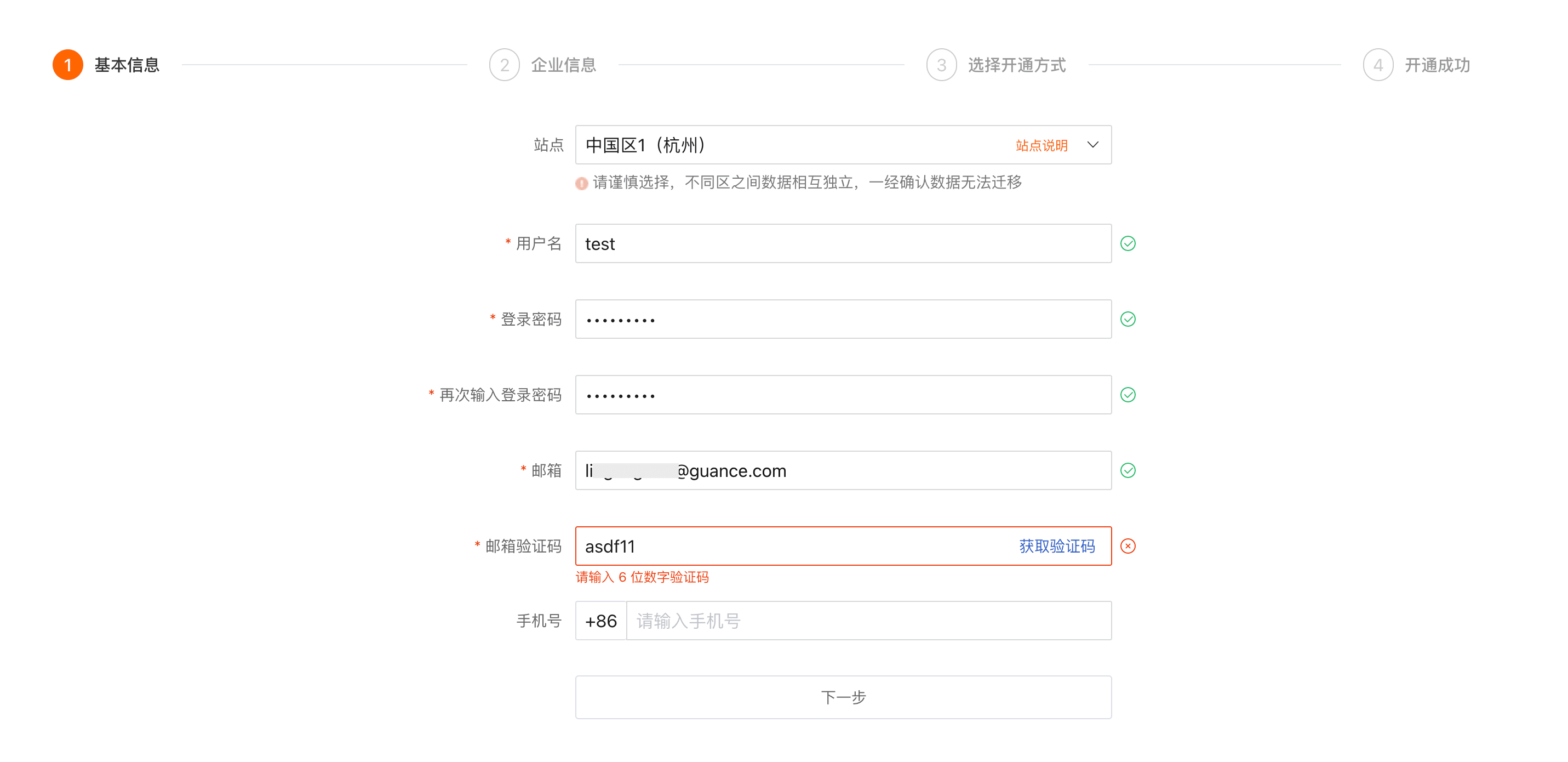Click the green checkmark beside the login password field
This screenshot has width=1568, height=762.
pos(1128,319)
